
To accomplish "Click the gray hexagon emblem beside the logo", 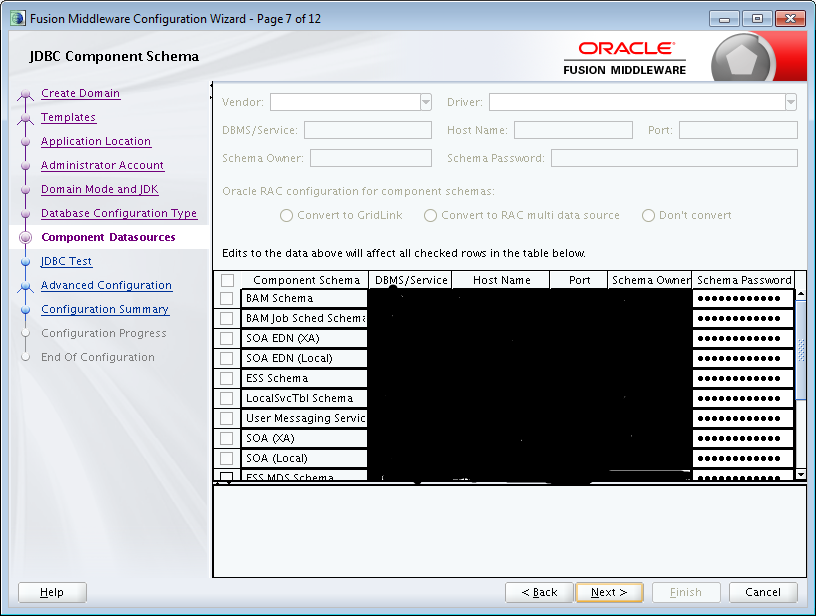I will (x=740, y=56).
